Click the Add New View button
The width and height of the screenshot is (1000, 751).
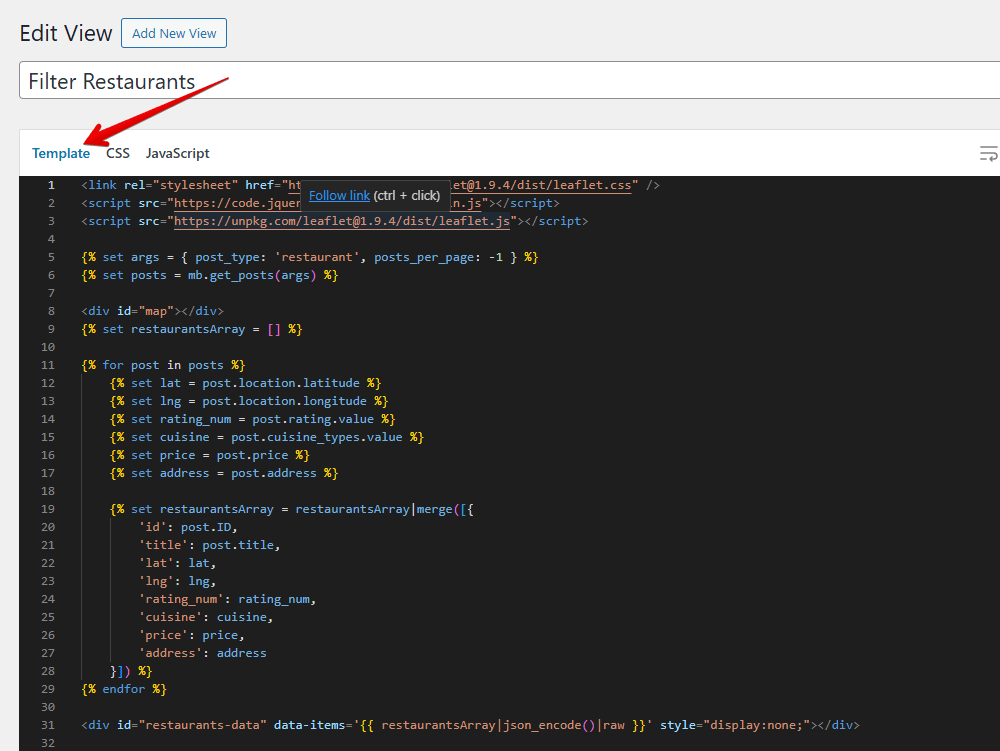174,33
